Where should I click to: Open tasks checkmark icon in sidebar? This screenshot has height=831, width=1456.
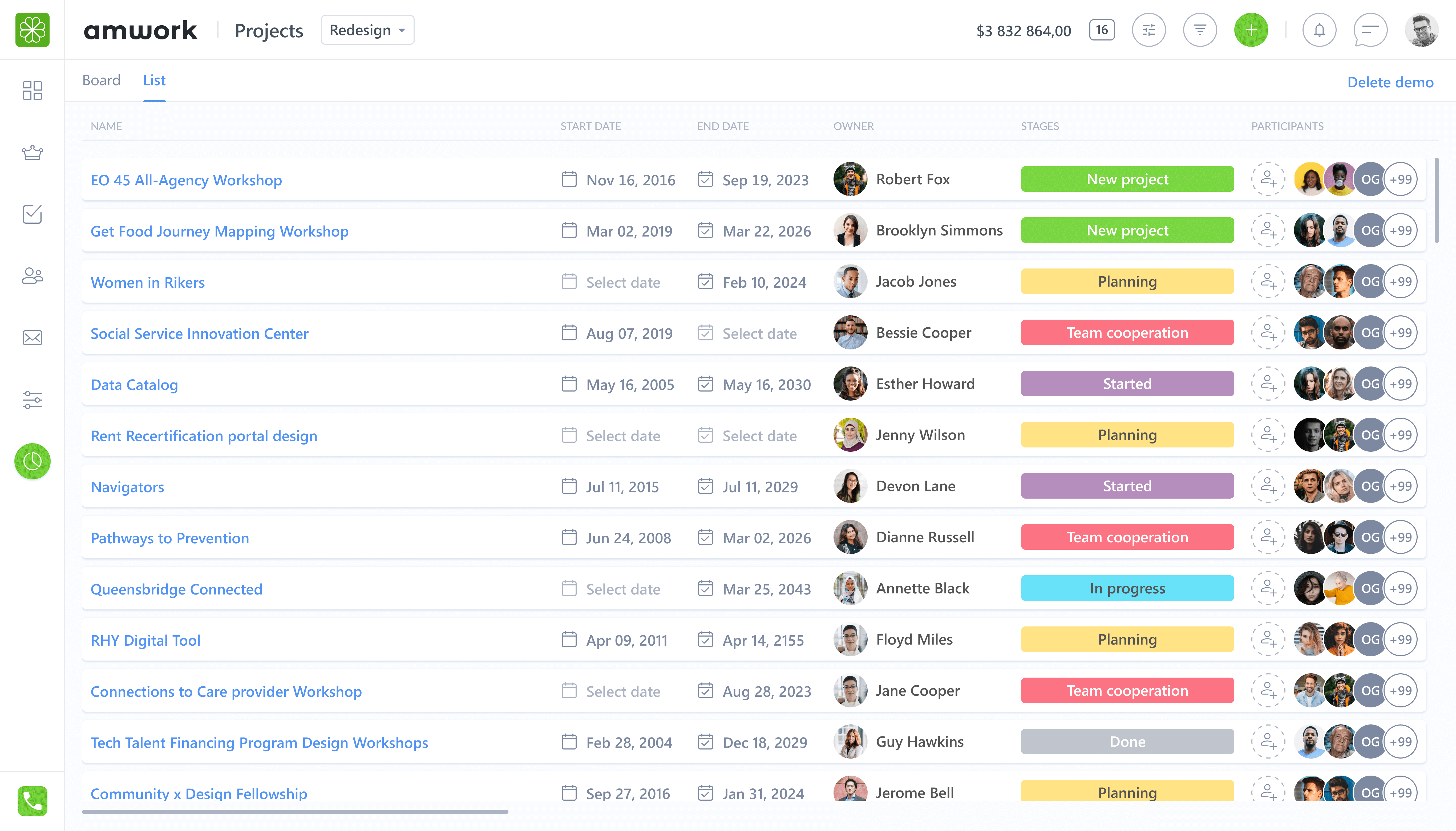pyautogui.click(x=32, y=214)
